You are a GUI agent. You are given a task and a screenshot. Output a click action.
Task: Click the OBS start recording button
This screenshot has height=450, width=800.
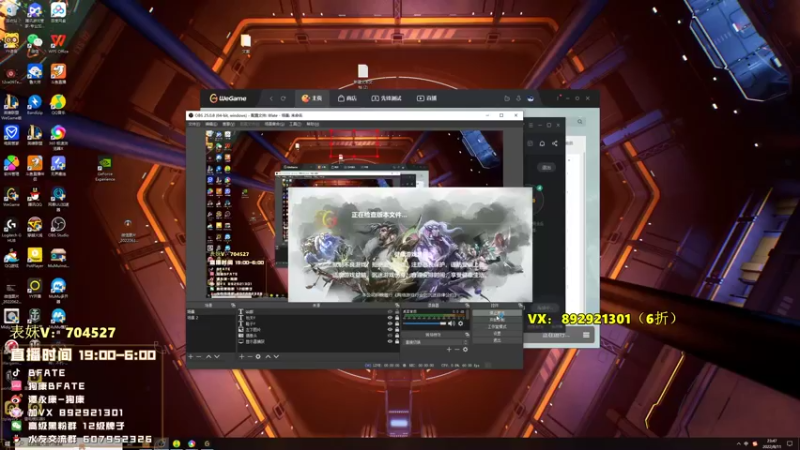[x=497, y=320]
